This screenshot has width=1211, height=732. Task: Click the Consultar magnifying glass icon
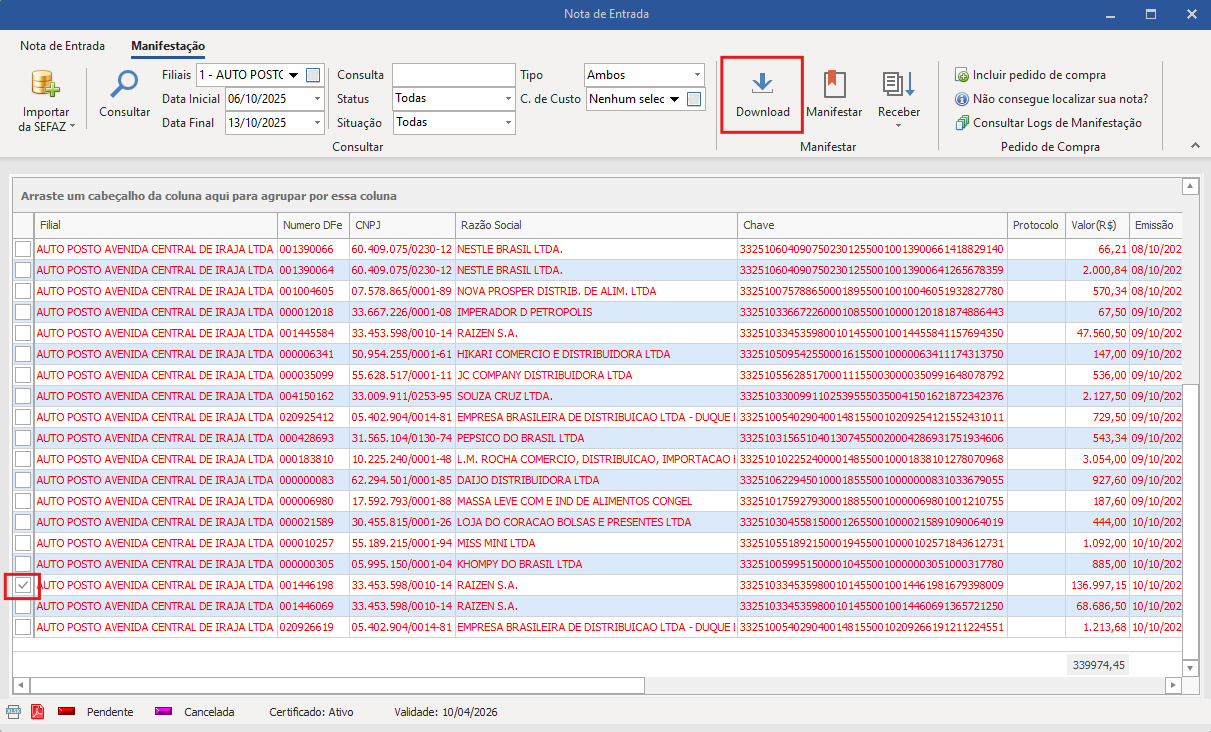pos(124,84)
